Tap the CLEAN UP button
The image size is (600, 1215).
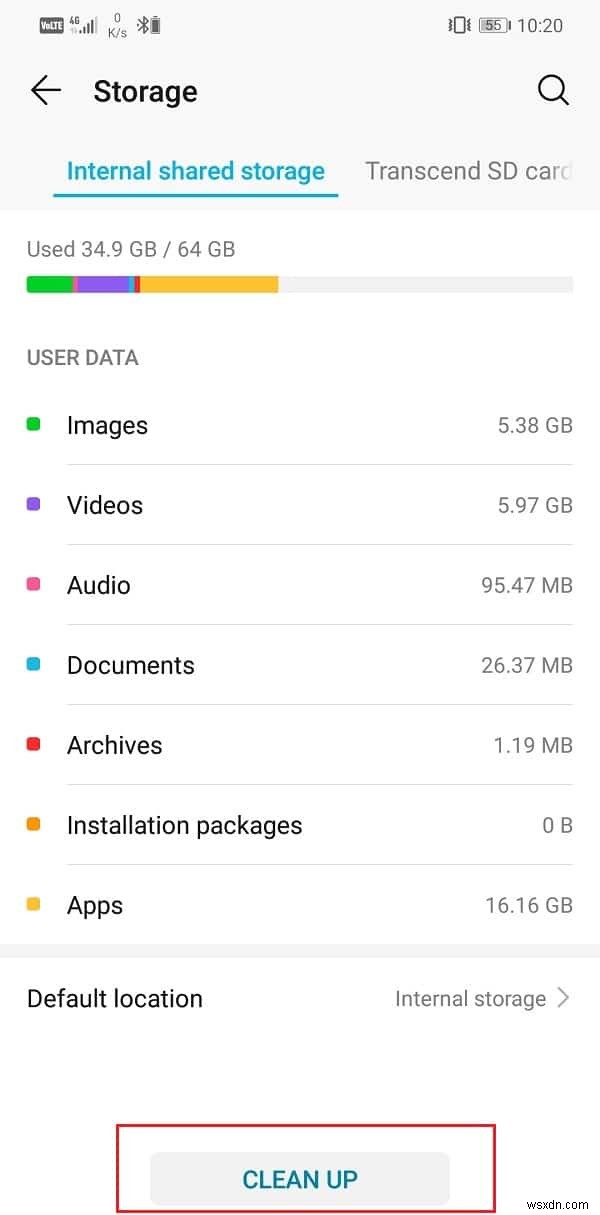pyautogui.click(x=300, y=1180)
